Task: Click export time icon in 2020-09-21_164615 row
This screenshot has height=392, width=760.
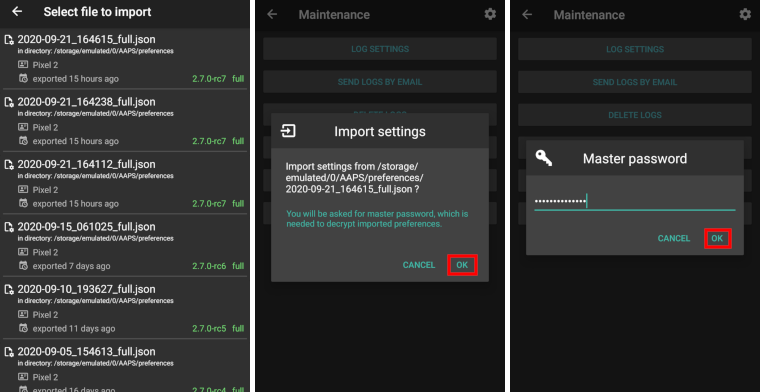Action: point(23,78)
